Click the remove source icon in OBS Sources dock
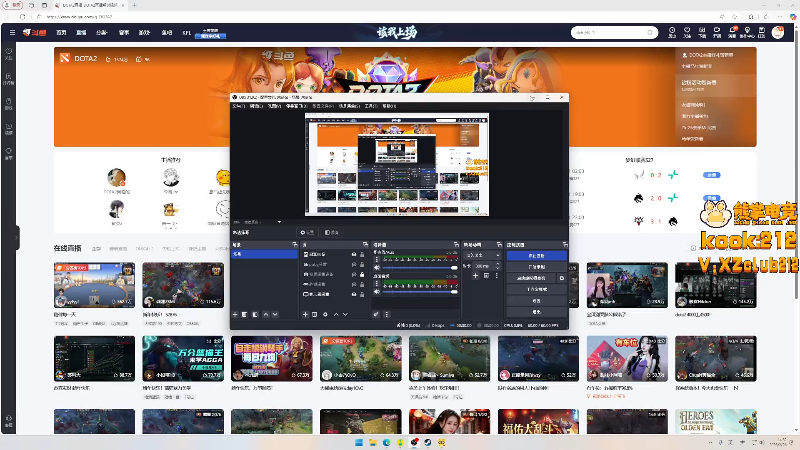 pyautogui.click(x=314, y=315)
